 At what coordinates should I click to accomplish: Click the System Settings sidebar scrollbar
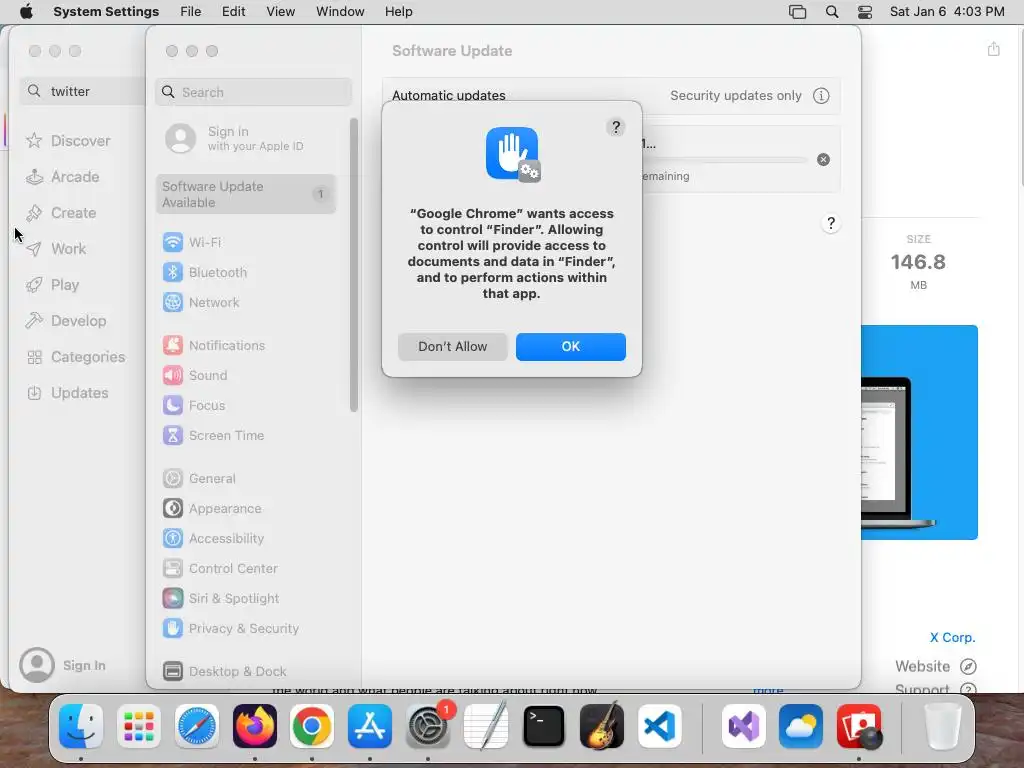point(354,265)
